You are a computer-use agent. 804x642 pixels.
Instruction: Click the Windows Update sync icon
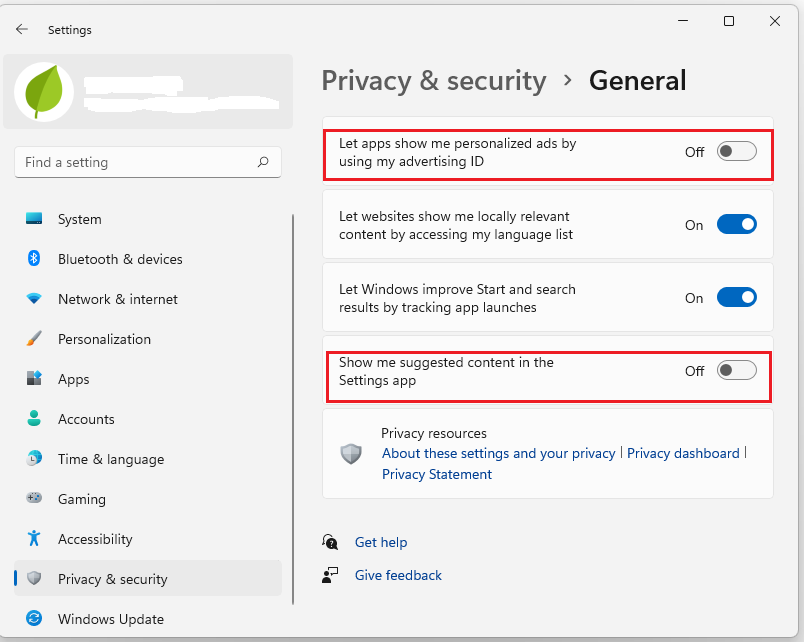point(34,618)
